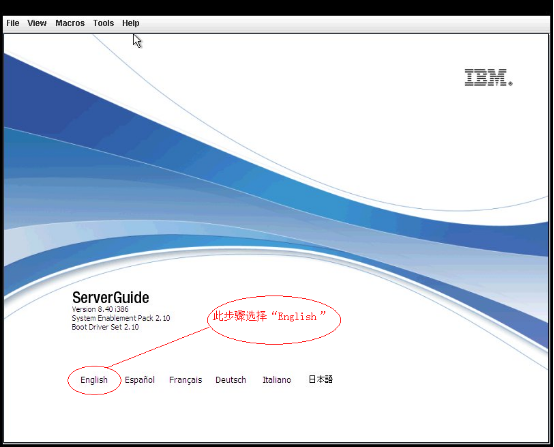The height and width of the screenshot is (447, 554).
Task: Open the Help menu
Action: pos(131,23)
